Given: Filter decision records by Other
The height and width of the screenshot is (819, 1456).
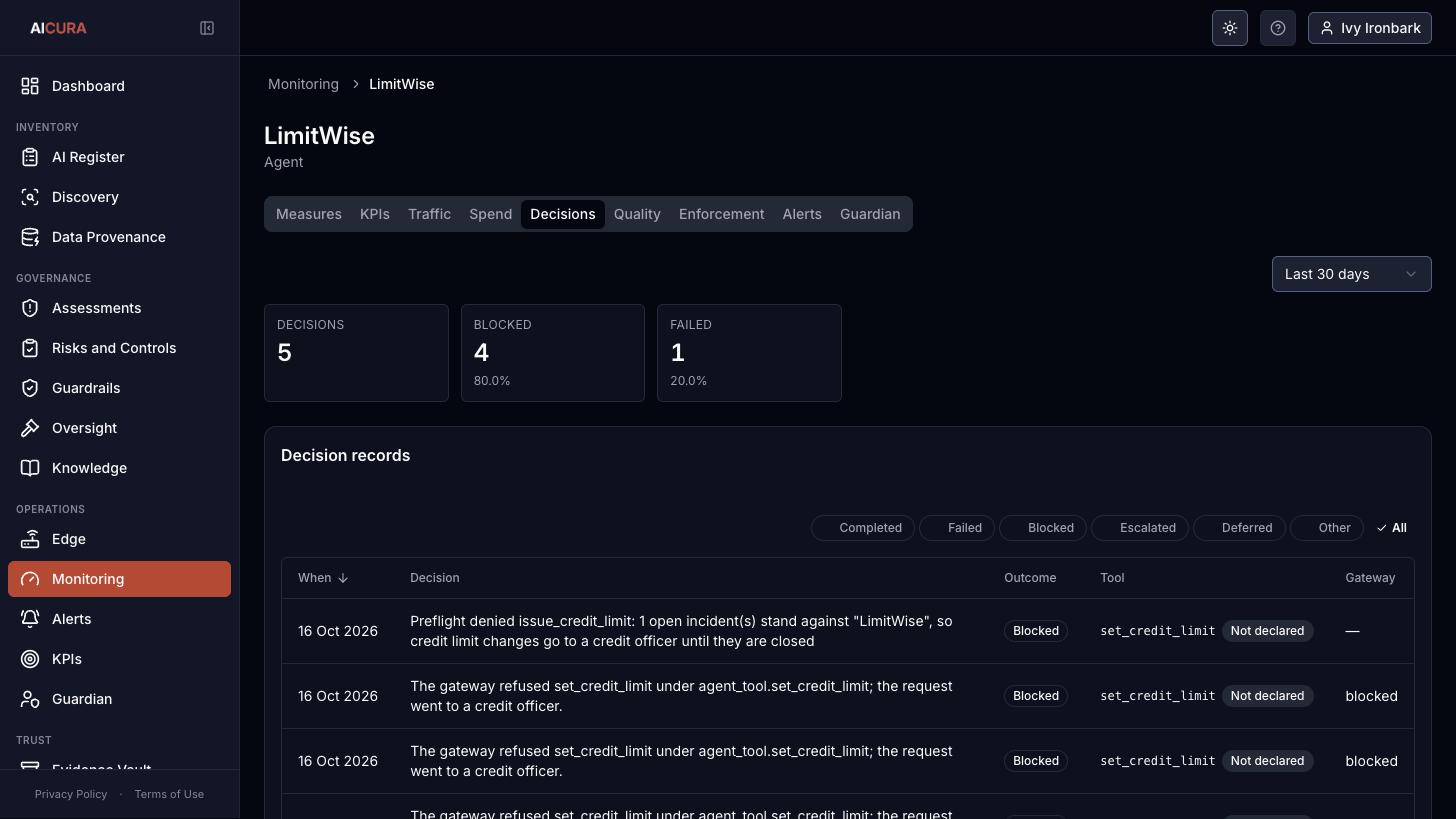Looking at the screenshot, I should point(1327,528).
